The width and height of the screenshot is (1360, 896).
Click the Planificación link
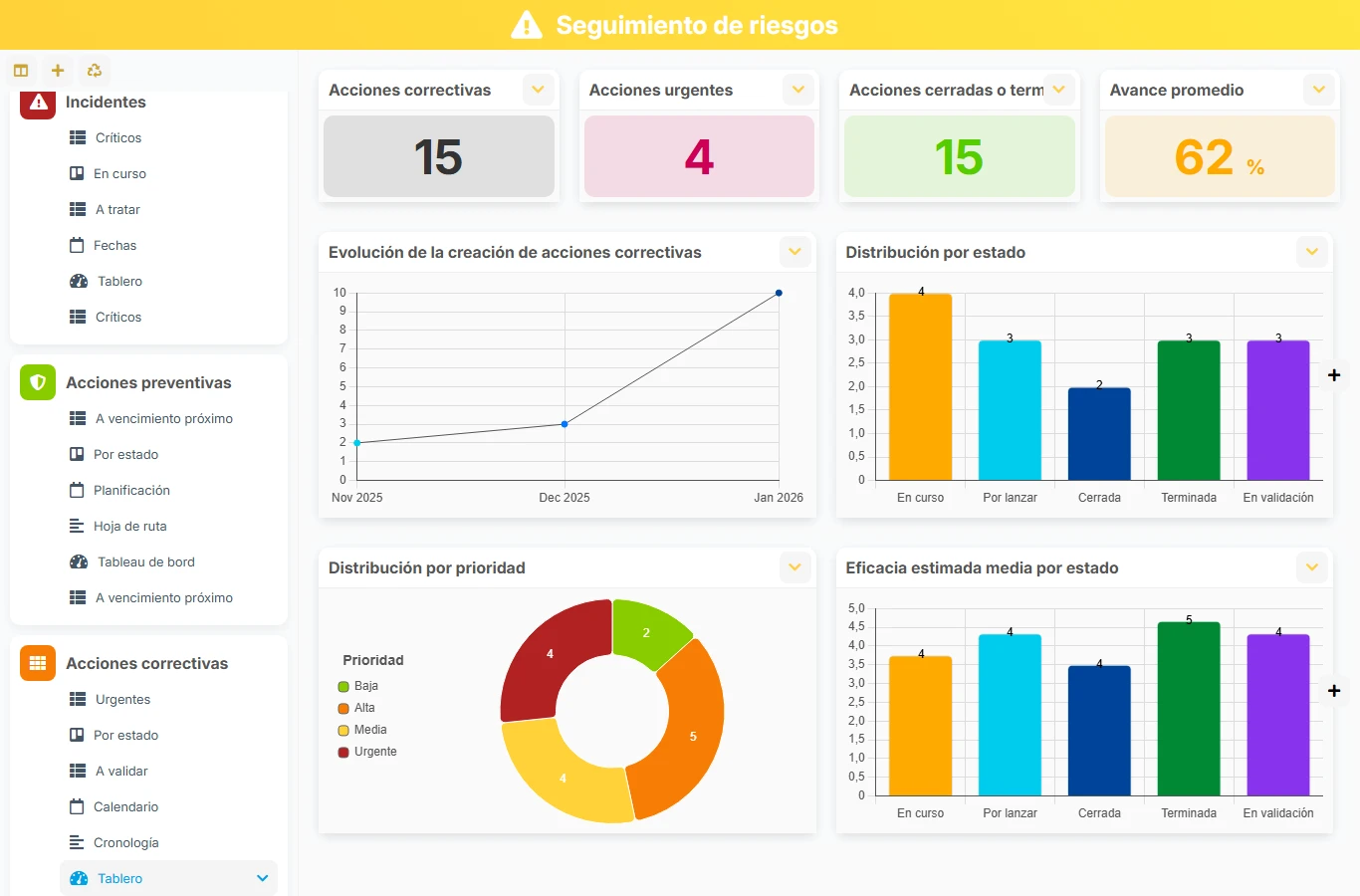coord(131,490)
